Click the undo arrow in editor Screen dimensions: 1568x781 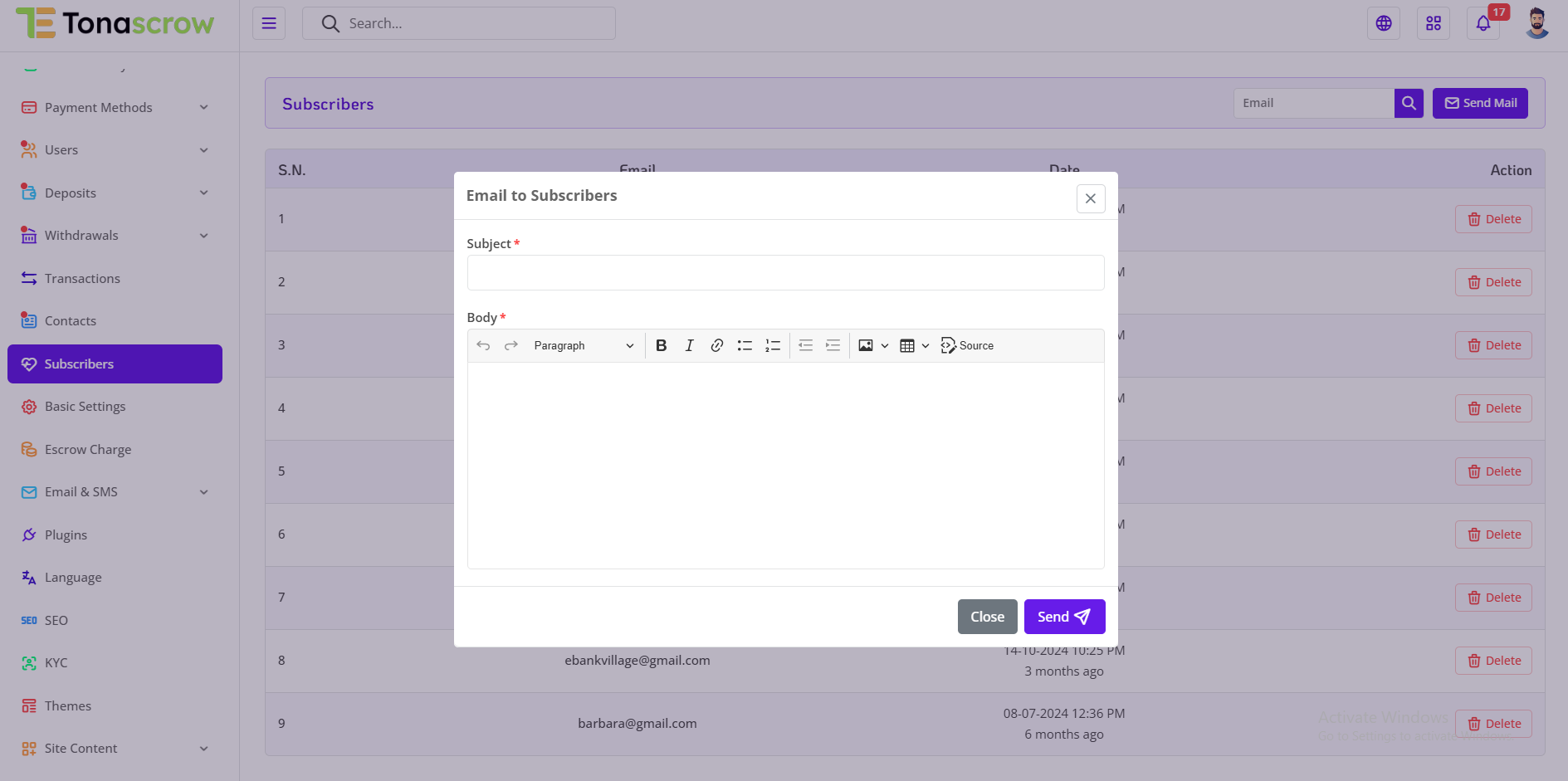483,346
